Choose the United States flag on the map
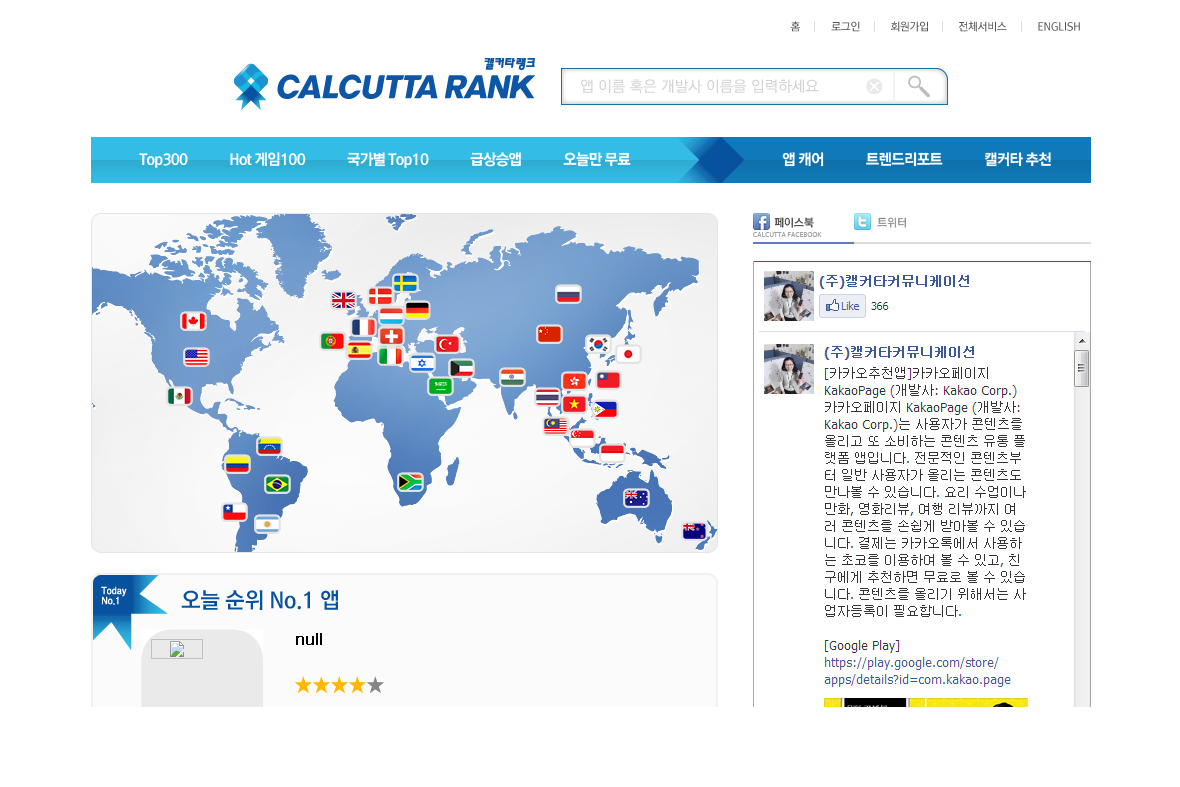Image resolution: width=1180 pixels, height=787 pixels. click(196, 357)
